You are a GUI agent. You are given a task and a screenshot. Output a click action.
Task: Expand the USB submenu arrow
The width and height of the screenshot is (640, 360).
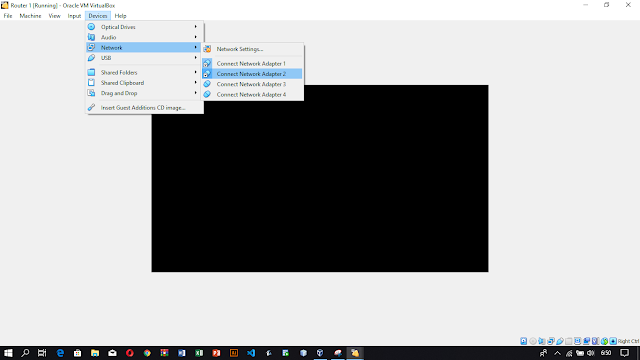point(196,58)
